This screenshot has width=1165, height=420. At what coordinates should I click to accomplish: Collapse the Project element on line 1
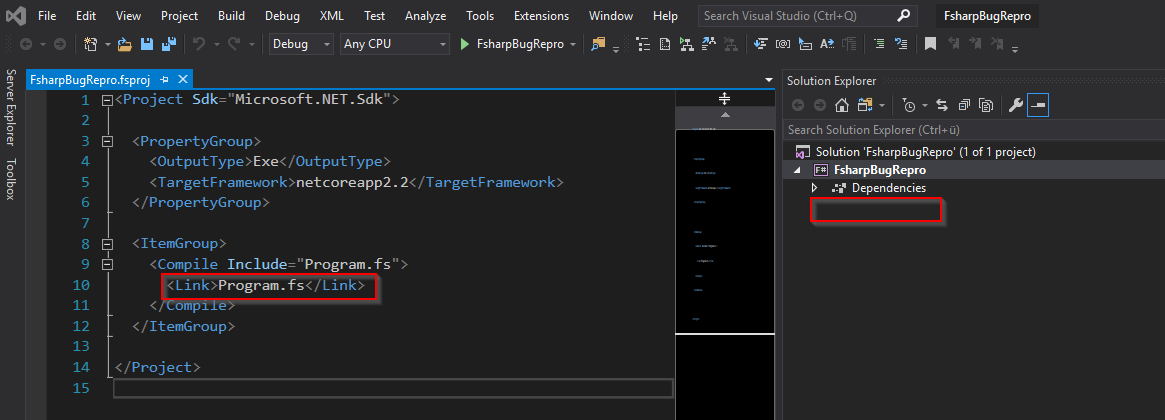coord(107,100)
